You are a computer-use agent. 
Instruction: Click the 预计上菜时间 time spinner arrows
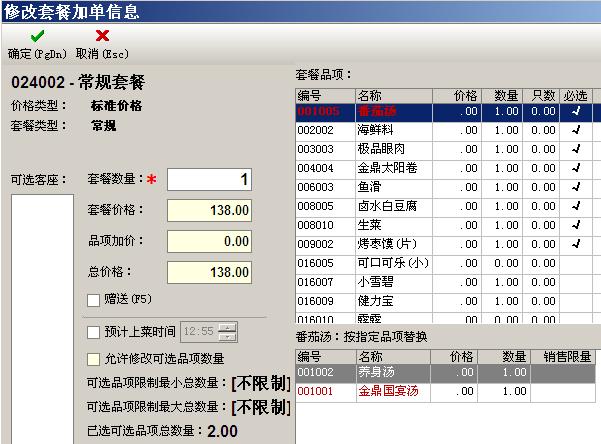tap(228, 332)
